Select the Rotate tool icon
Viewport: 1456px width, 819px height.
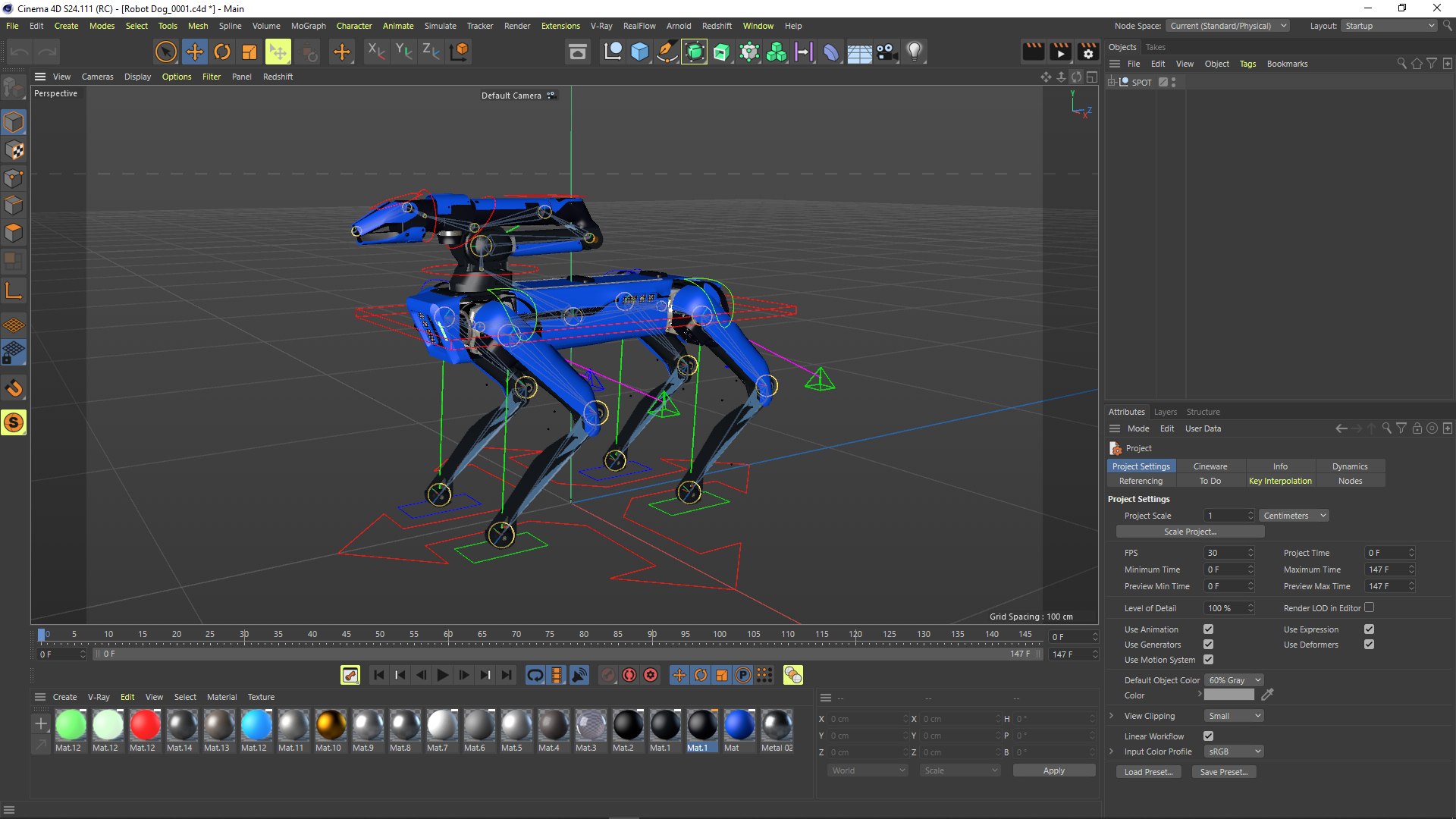point(222,52)
